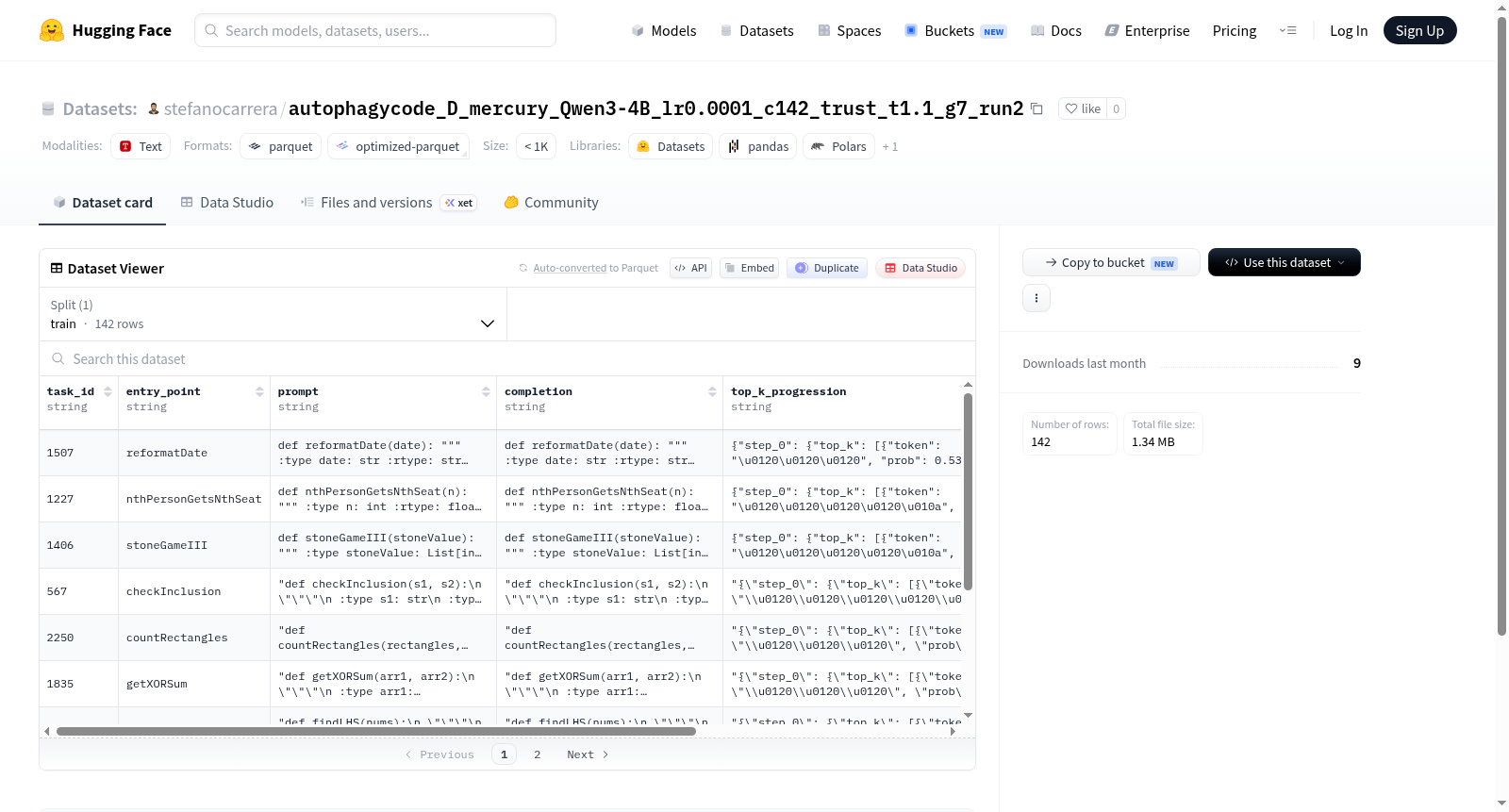This screenshot has height=812, width=1509.
Task: Sort the entry_point column
Action: pos(259,391)
